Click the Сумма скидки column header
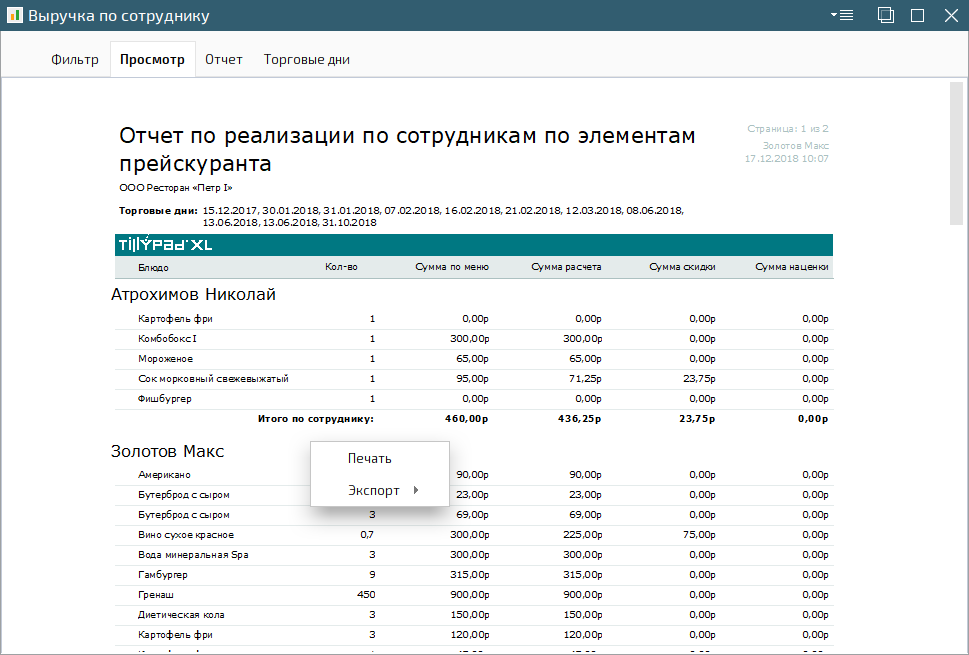Image resolution: width=969 pixels, height=655 pixels. [681, 268]
